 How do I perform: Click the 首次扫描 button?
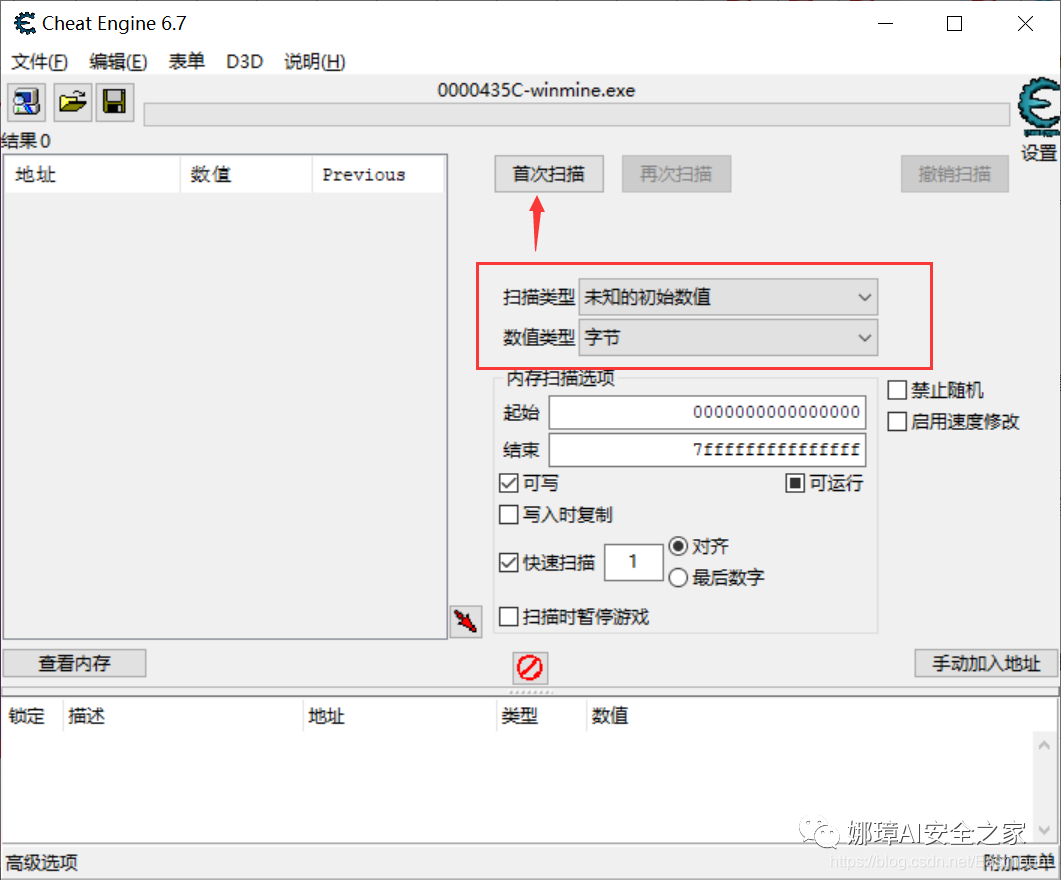pos(549,174)
